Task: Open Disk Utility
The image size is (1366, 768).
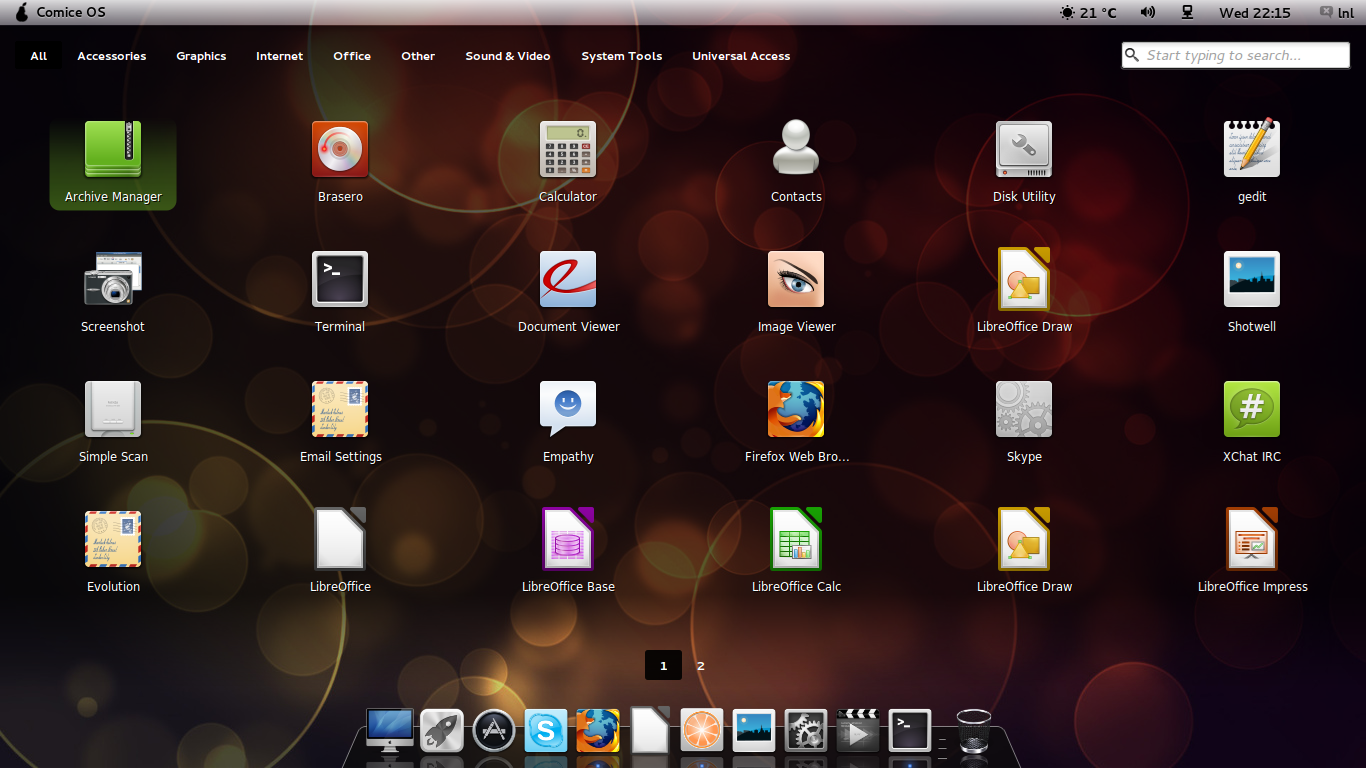Action: click(1024, 150)
